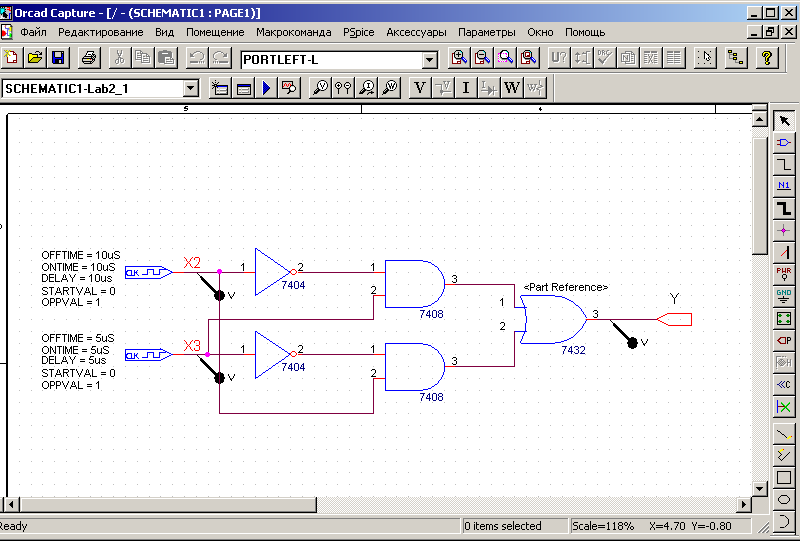Select the 7432 OR gate symbol
Image resolution: width=800 pixels, height=541 pixels.
554,319
